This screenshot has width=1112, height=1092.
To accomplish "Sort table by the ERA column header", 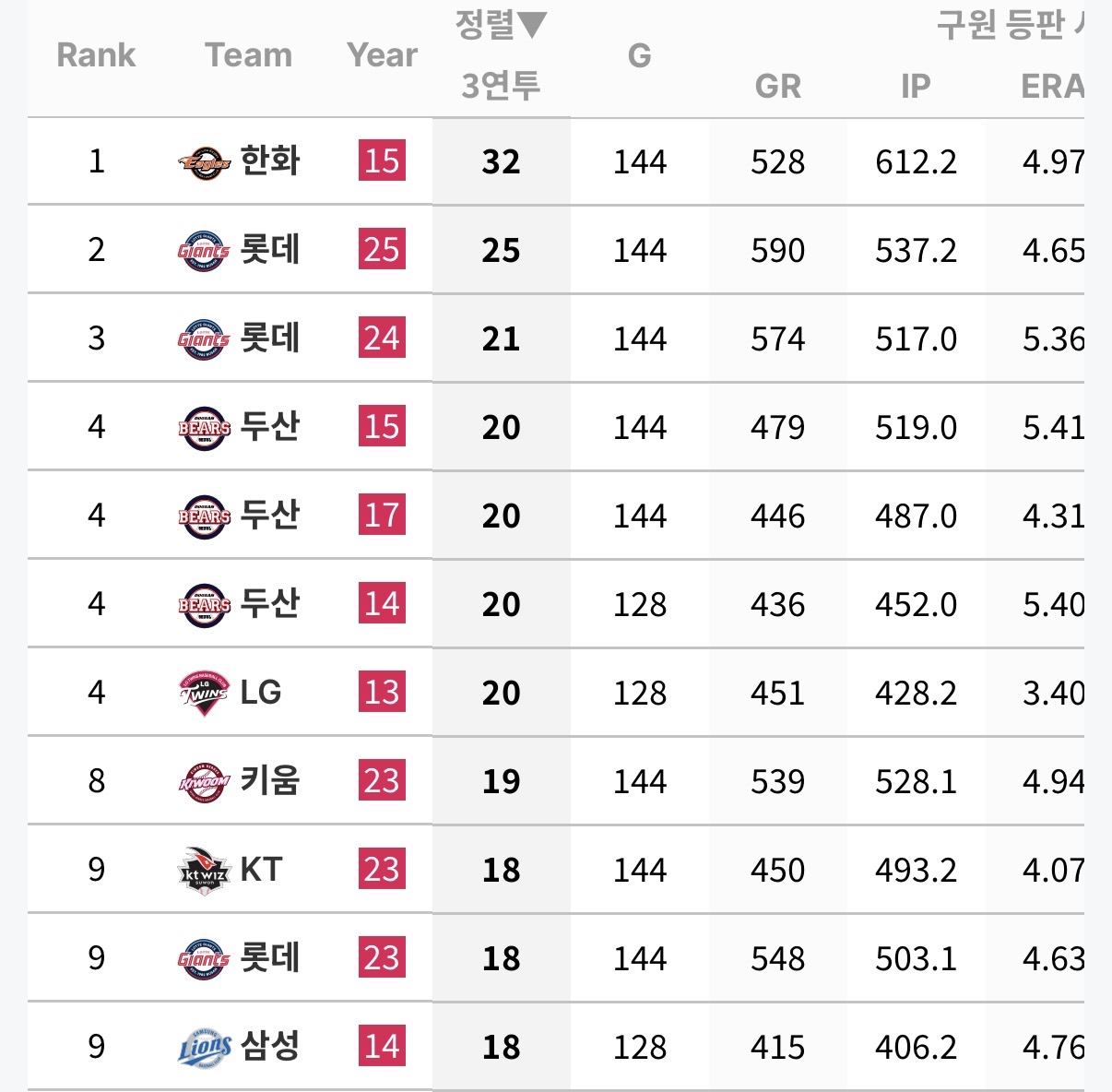I will click(1051, 86).
